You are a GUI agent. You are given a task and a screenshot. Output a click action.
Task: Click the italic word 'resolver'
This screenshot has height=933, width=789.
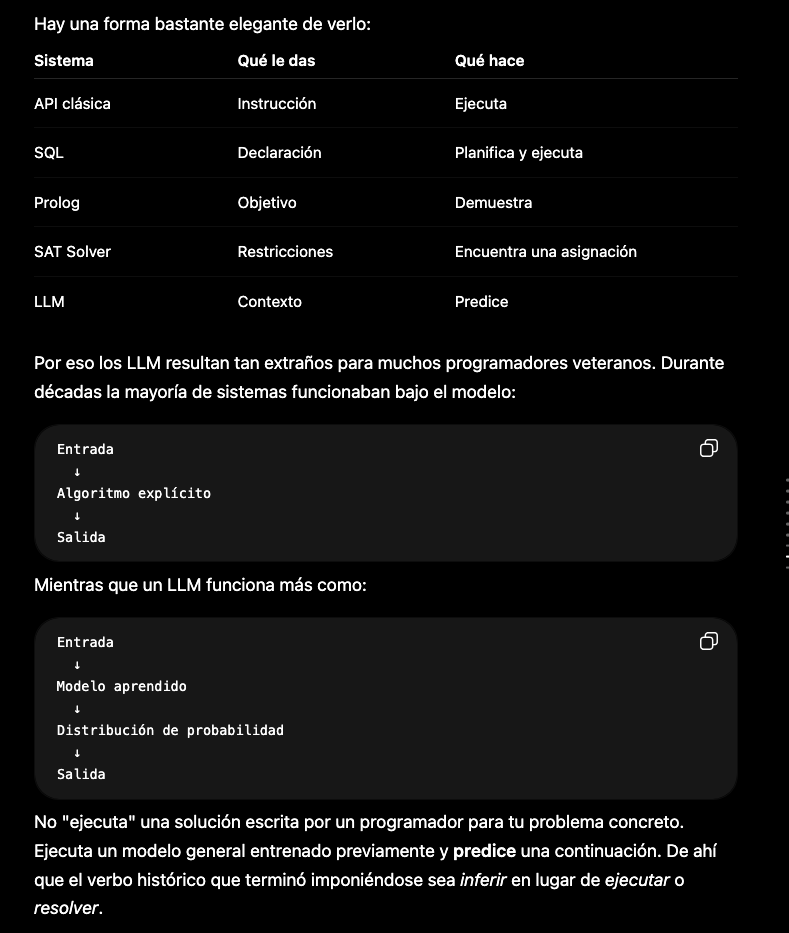pyautogui.click(x=66, y=908)
